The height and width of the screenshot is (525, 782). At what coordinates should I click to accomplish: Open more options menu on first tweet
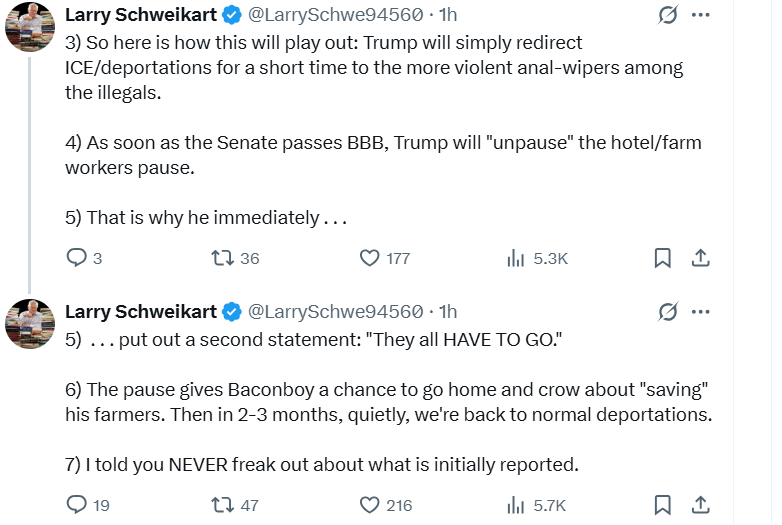tap(701, 15)
